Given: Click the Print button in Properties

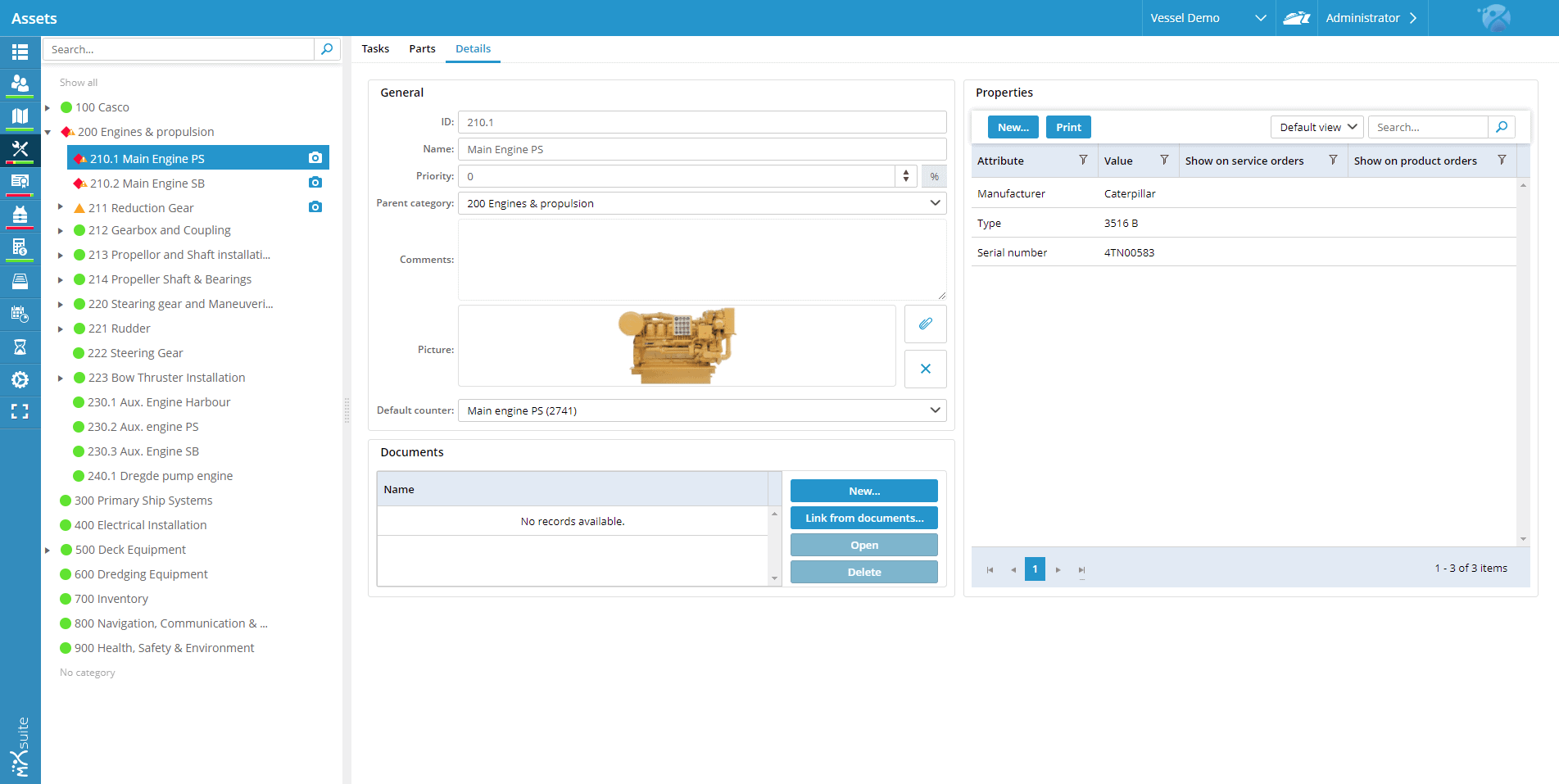Looking at the screenshot, I should [1068, 127].
